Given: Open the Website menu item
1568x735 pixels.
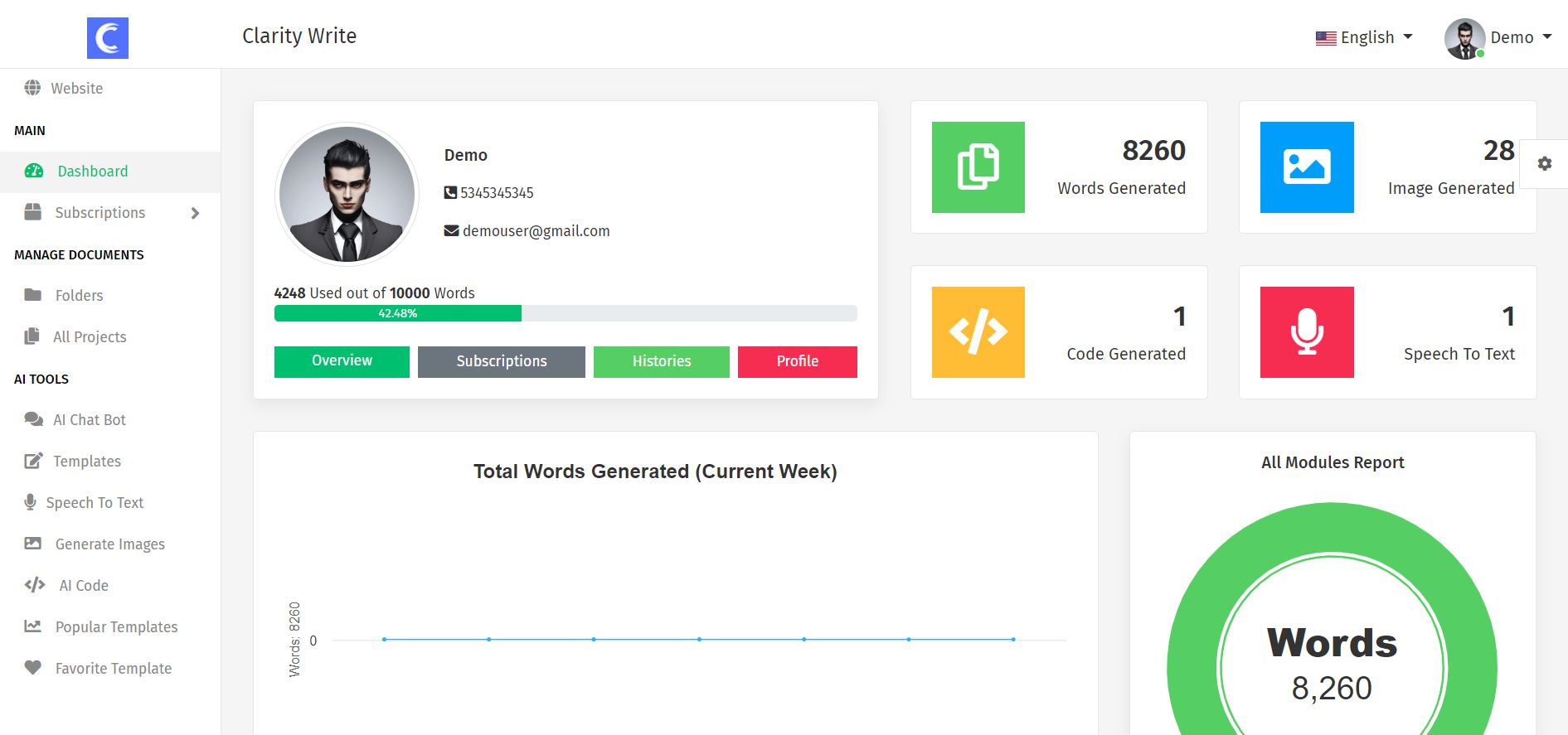Looking at the screenshot, I should (110, 89).
